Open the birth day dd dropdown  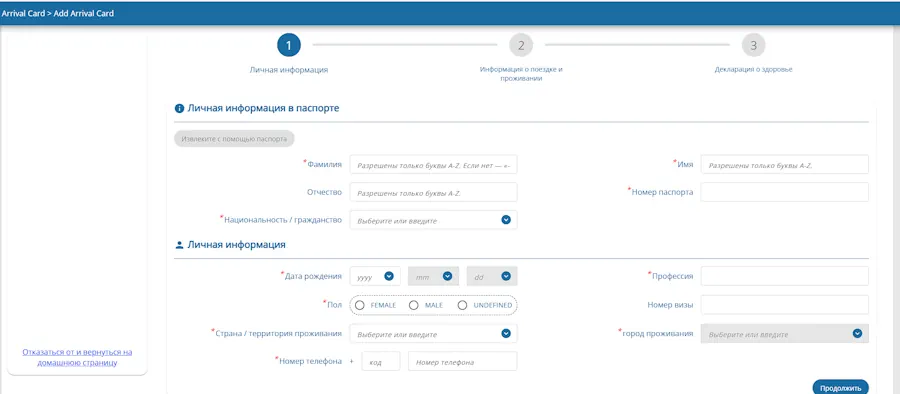pyautogui.click(x=492, y=276)
